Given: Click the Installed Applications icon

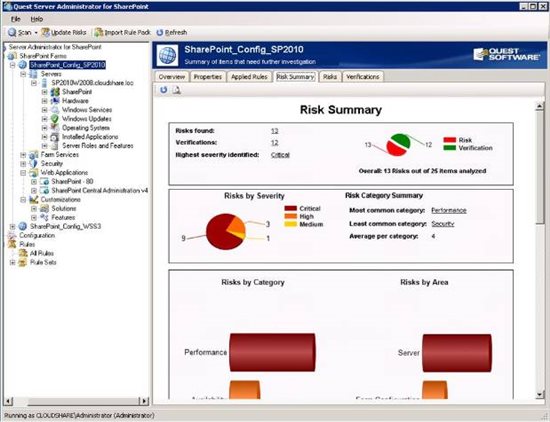Looking at the screenshot, I should (55, 137).
